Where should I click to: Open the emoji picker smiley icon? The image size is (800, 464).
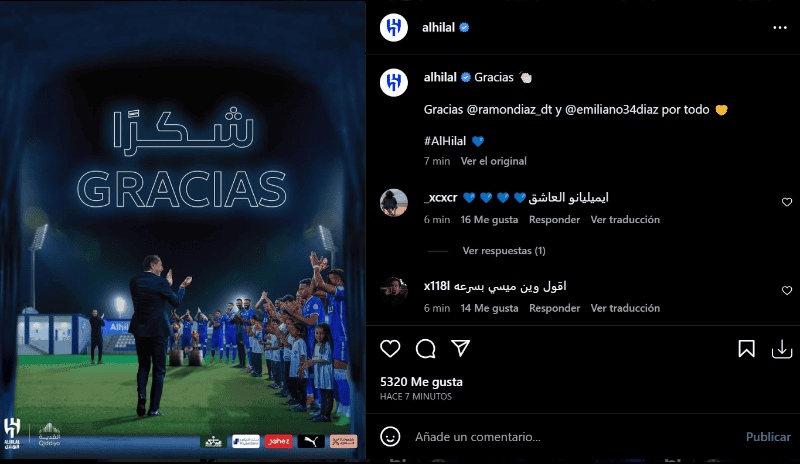[390, 436]
